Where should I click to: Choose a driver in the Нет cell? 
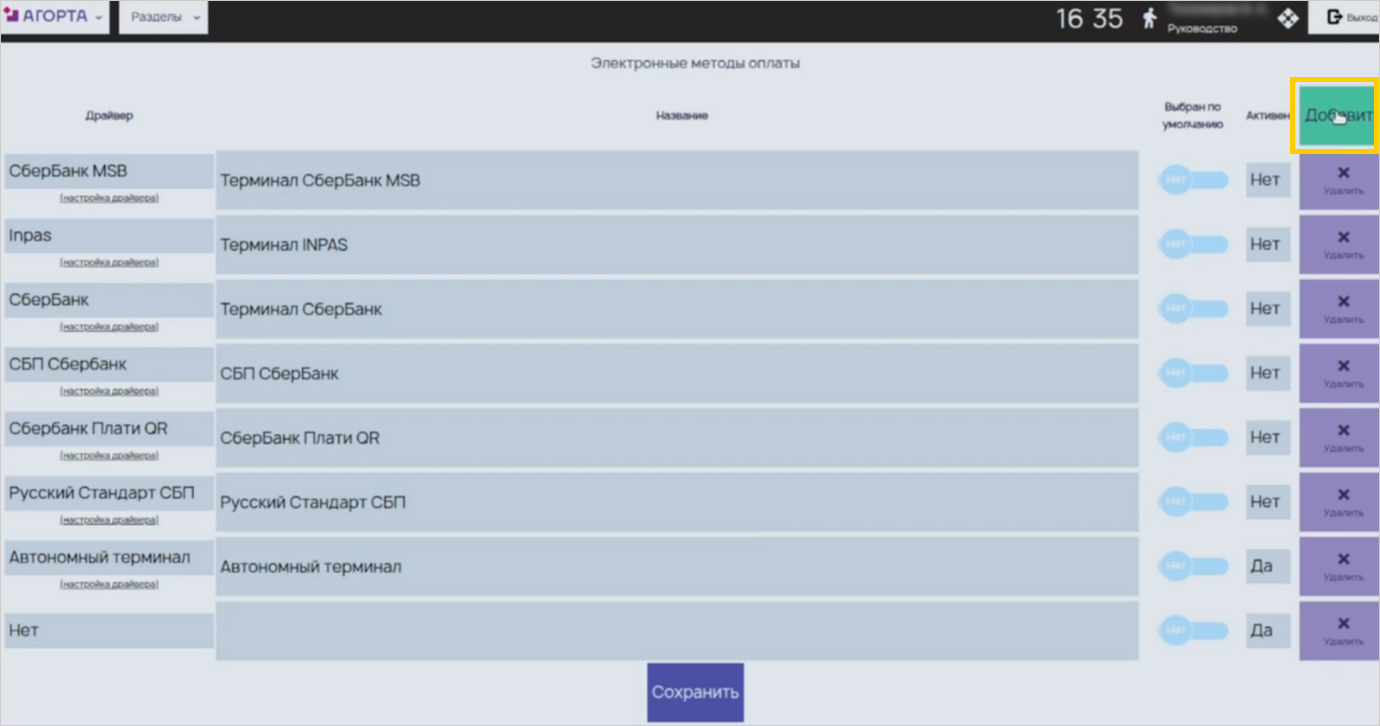click(x=109, y=631)
